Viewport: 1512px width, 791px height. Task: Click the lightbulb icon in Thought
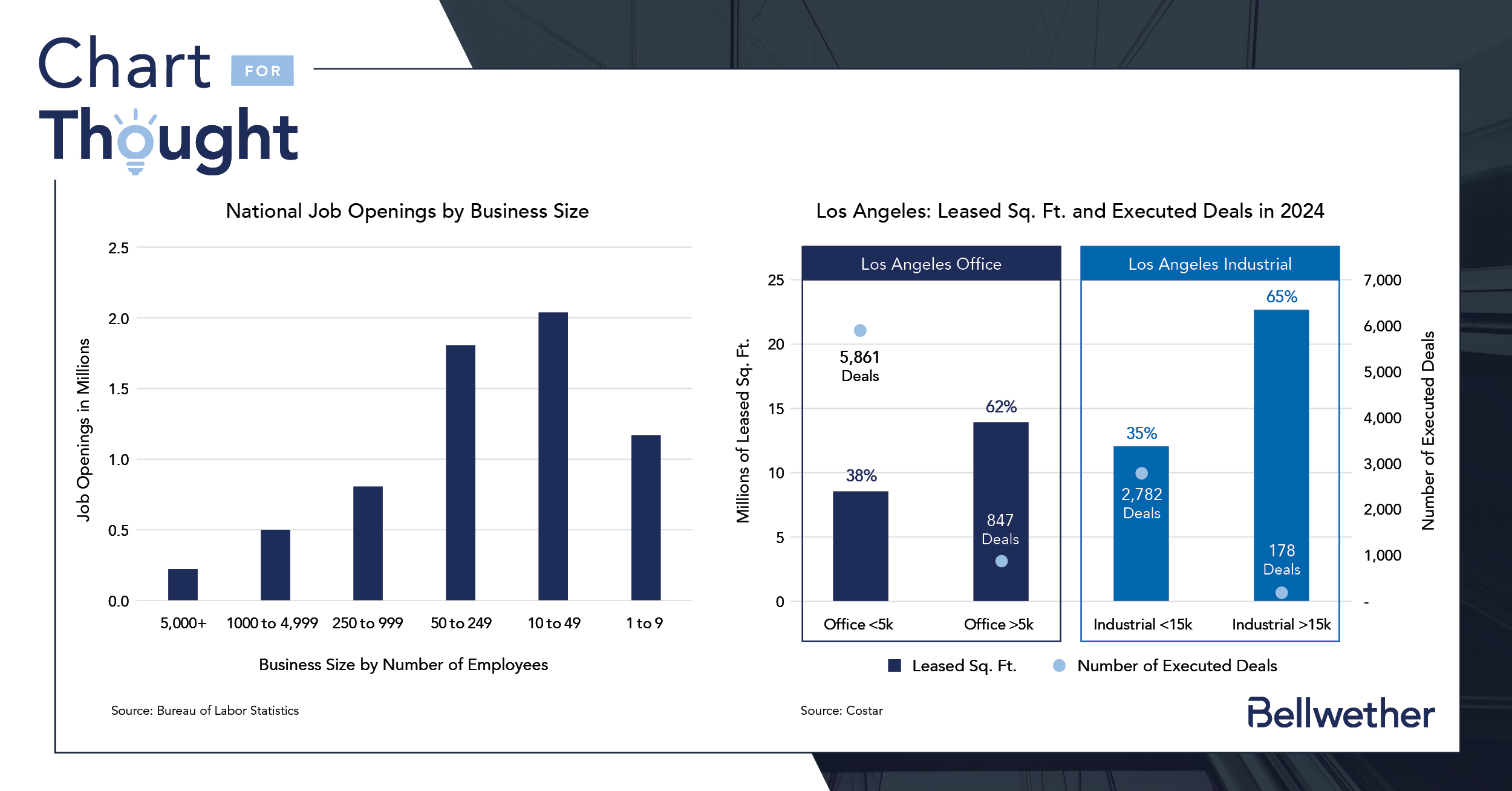(135, 142)
